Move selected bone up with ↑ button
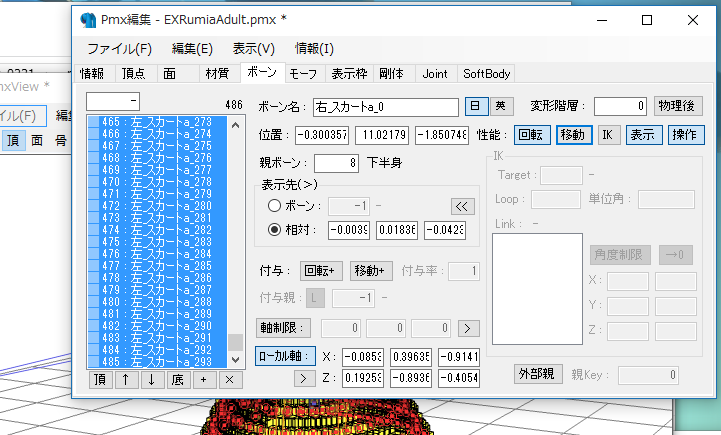721x435 pixels. pyautogui.click(x=125, y=379)
